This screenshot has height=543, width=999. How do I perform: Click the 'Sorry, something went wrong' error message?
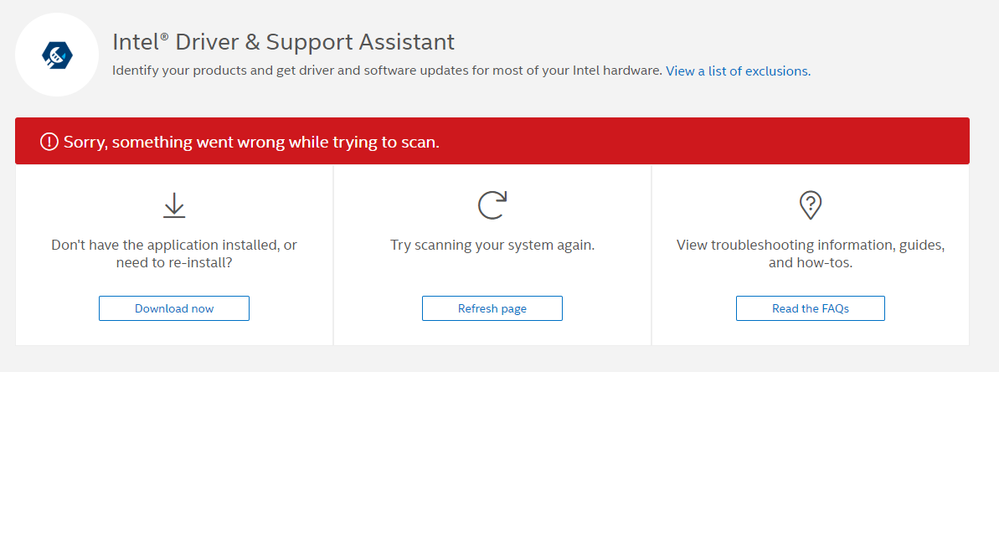(x=251, y=141)
